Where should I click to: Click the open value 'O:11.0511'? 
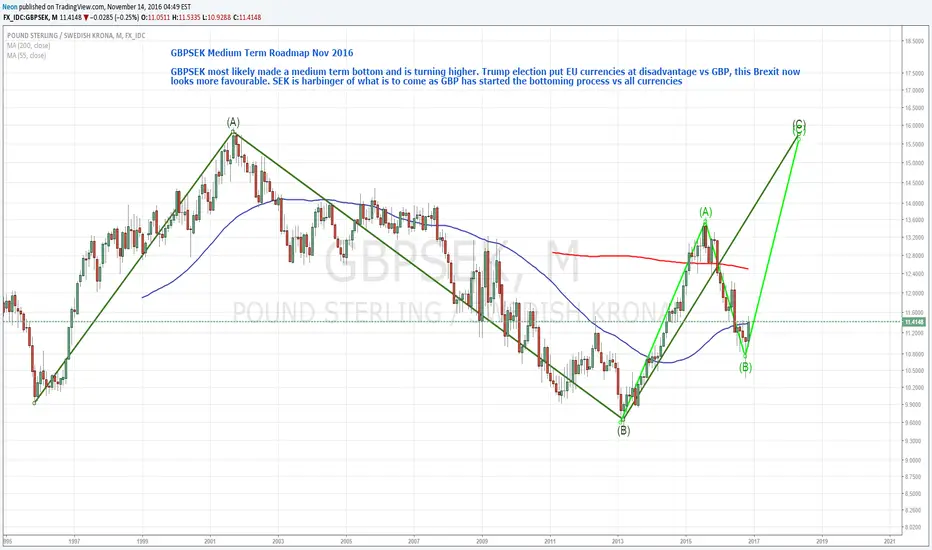[x=156, y=17]
